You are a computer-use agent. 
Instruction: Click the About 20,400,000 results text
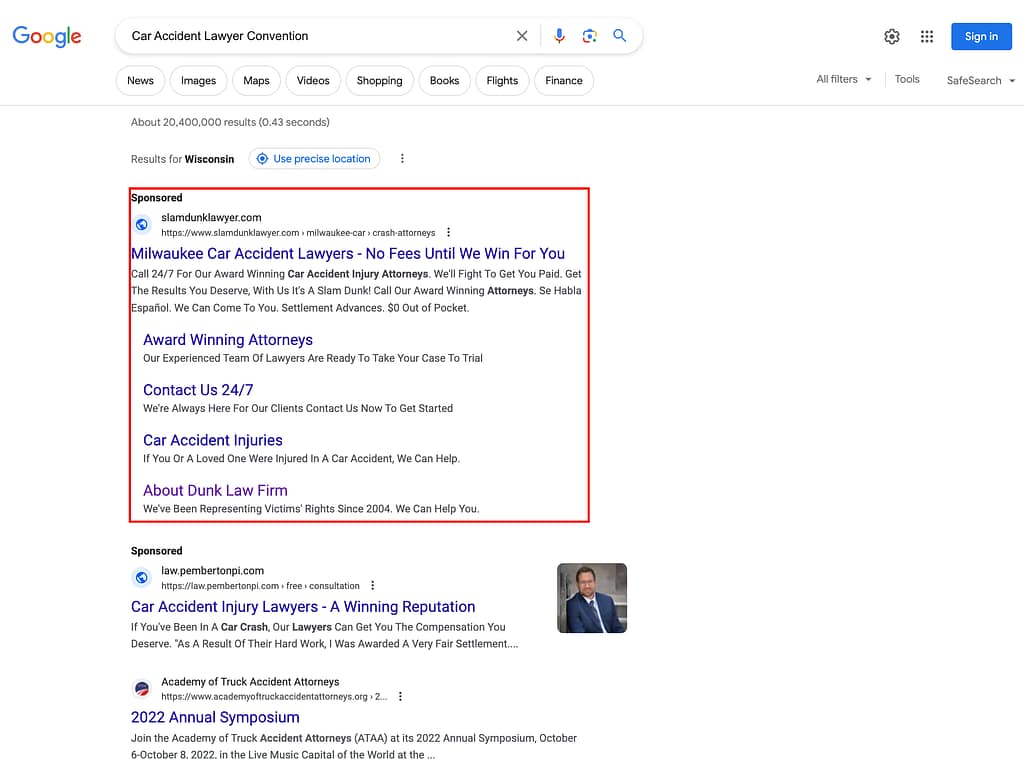tap(230, 122)
